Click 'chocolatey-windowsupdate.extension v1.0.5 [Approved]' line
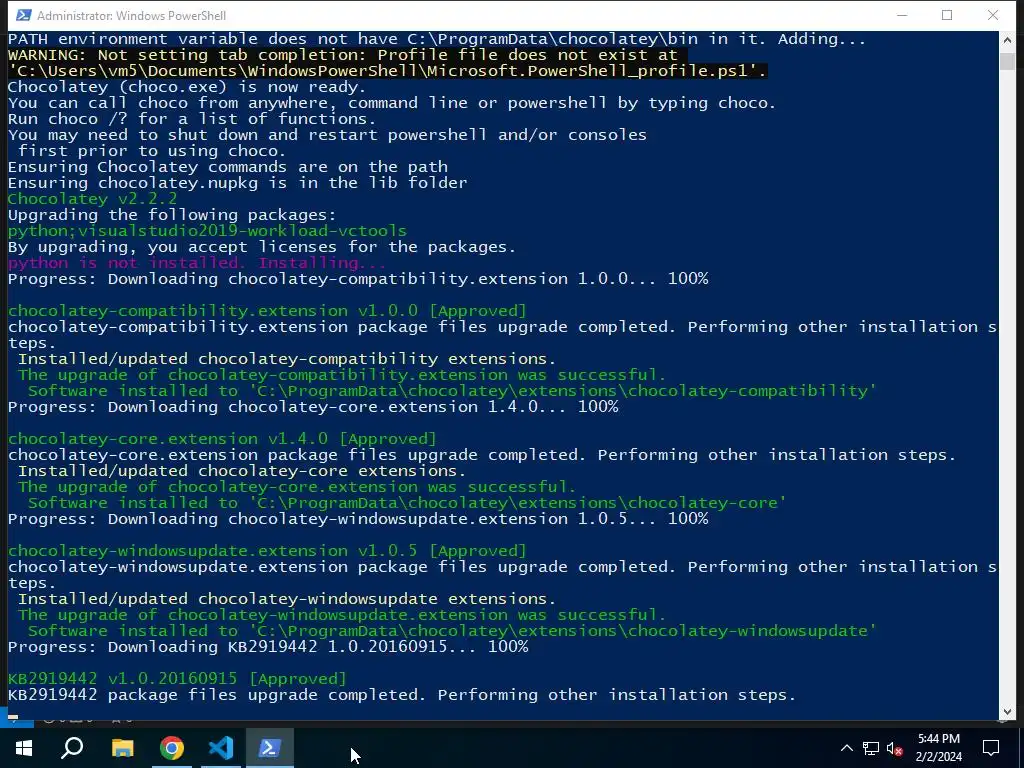 [267, 551]
